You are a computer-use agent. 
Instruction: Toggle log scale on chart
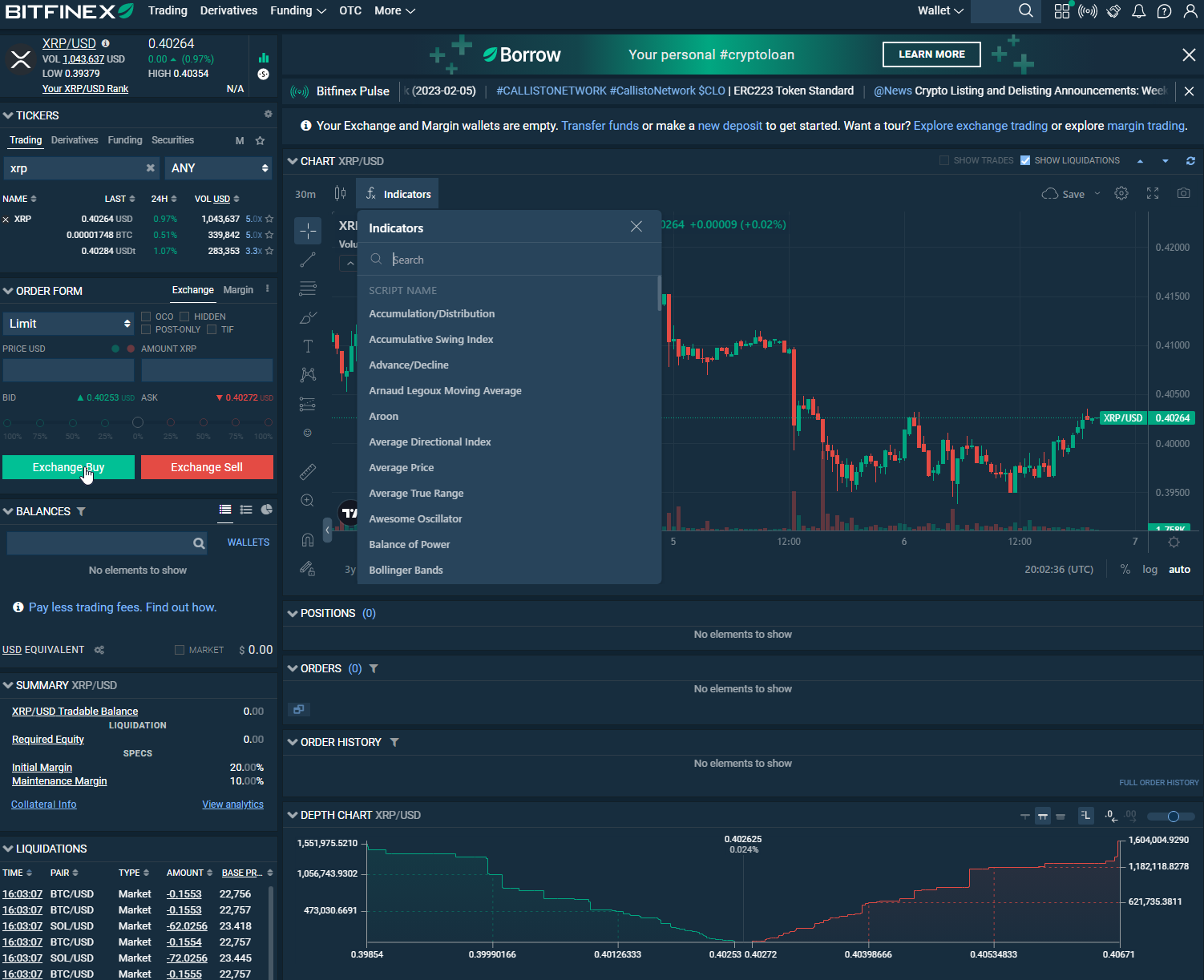pos(1150,569)
